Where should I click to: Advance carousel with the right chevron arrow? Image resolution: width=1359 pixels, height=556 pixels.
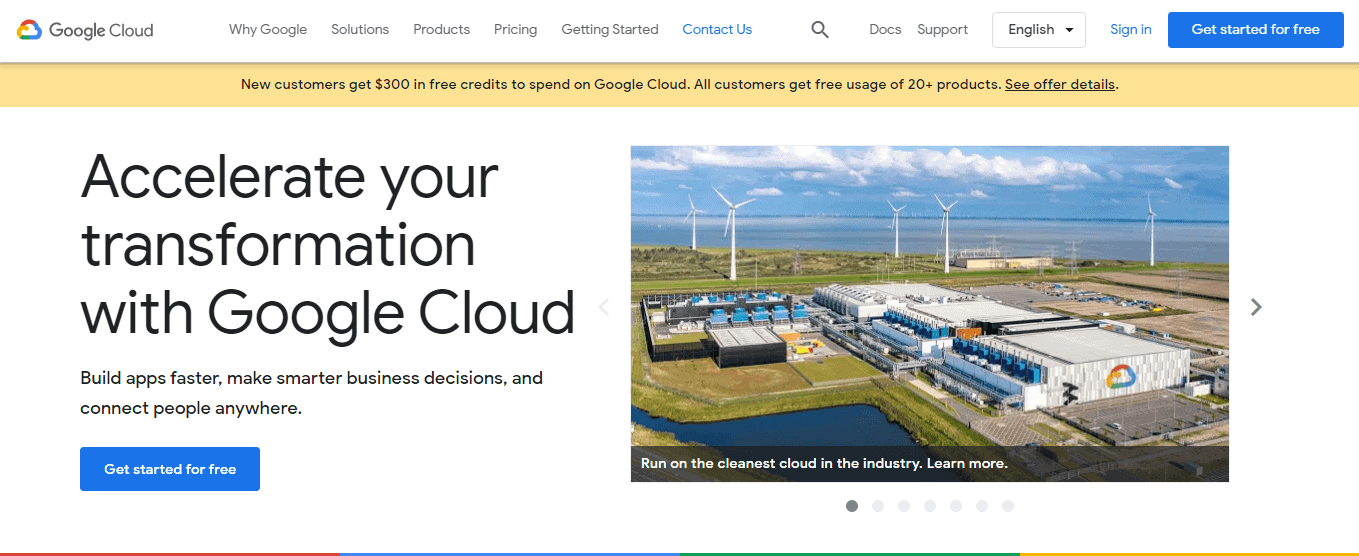tap(1256, 307)
